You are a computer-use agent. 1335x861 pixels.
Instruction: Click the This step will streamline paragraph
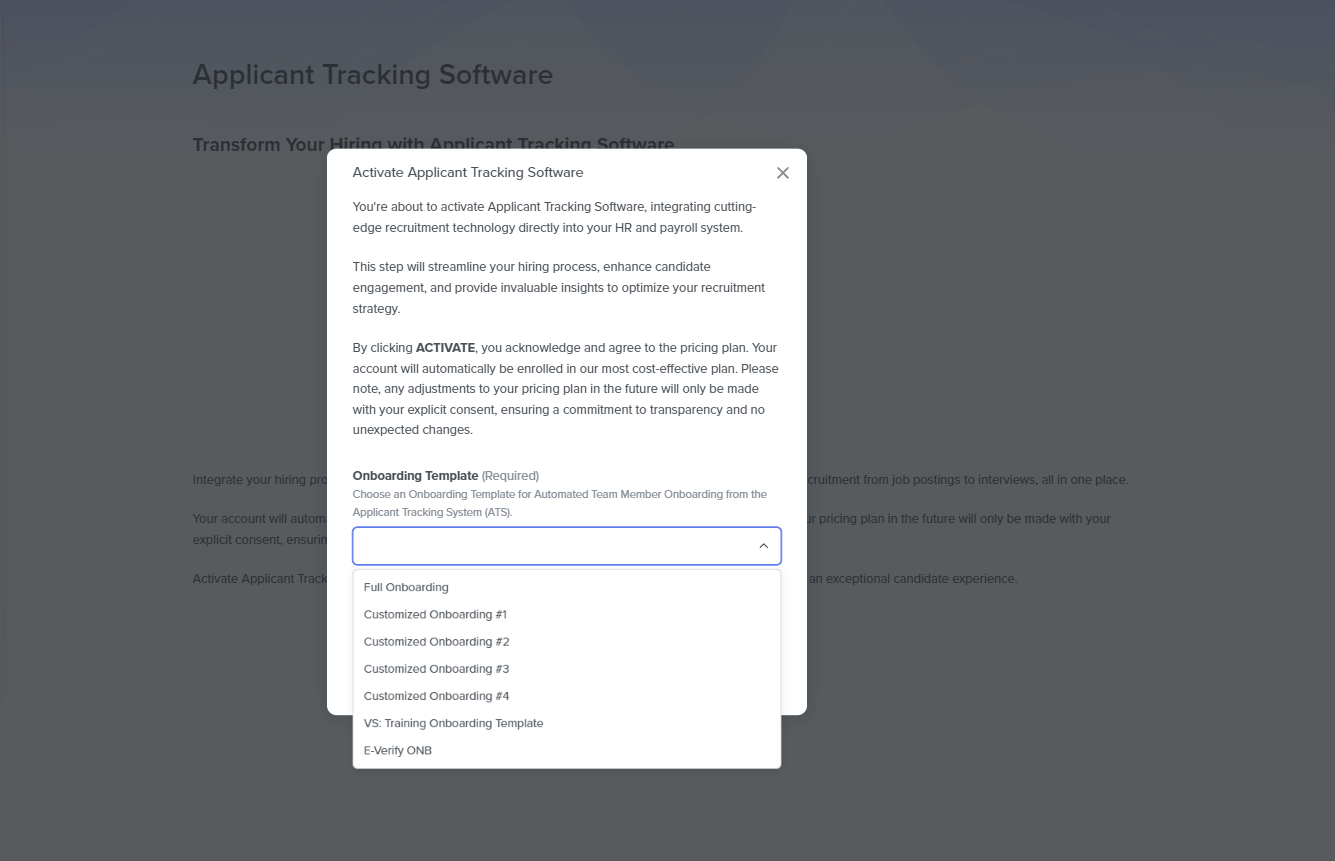[558, 287]
